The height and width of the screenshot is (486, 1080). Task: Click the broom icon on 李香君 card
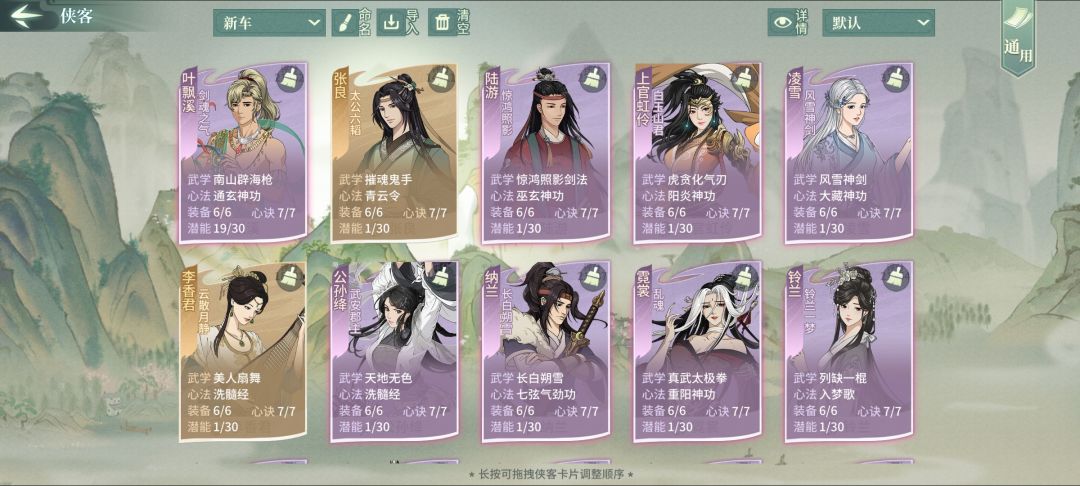(x=289, y=278)
